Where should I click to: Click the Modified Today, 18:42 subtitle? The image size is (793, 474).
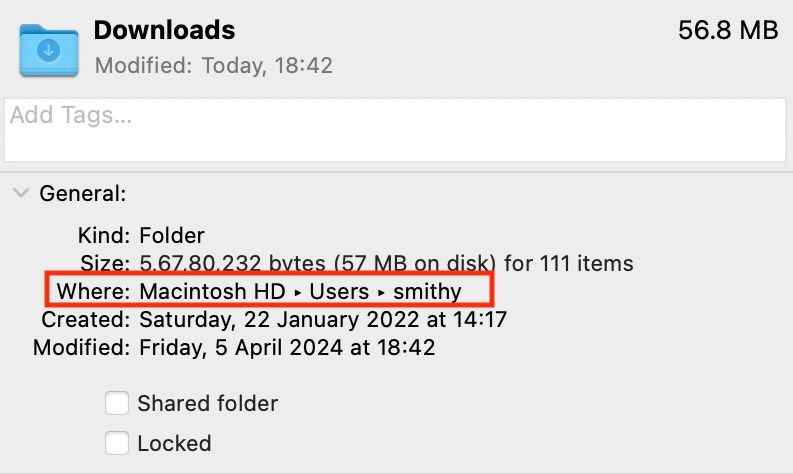click(x=213, y=67)
